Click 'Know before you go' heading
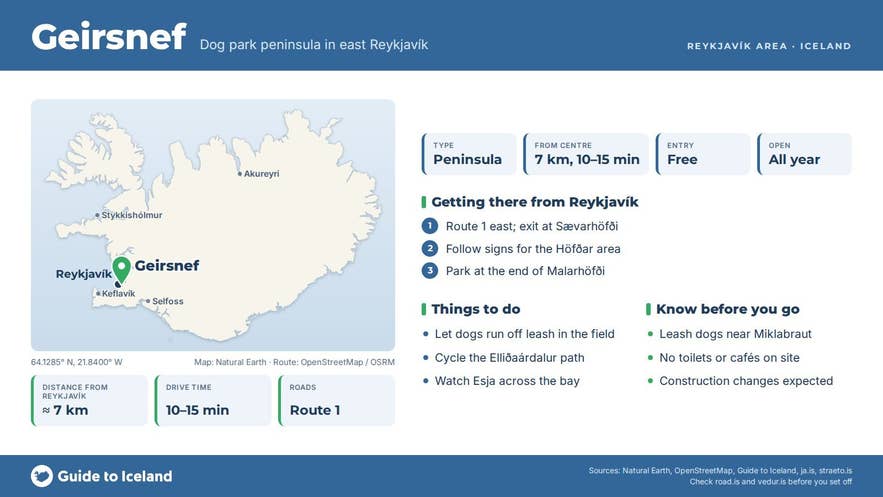 [728, 309]
